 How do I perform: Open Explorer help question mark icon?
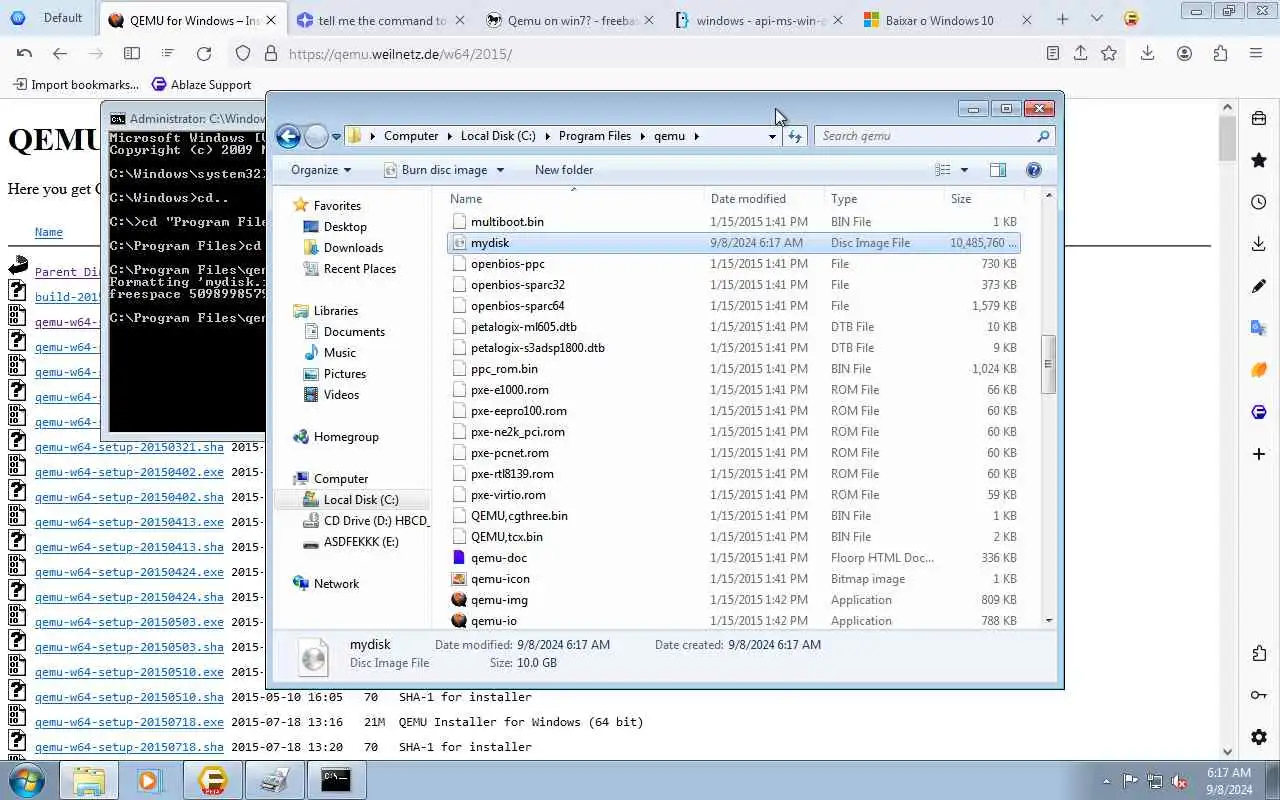point(1034,170)
